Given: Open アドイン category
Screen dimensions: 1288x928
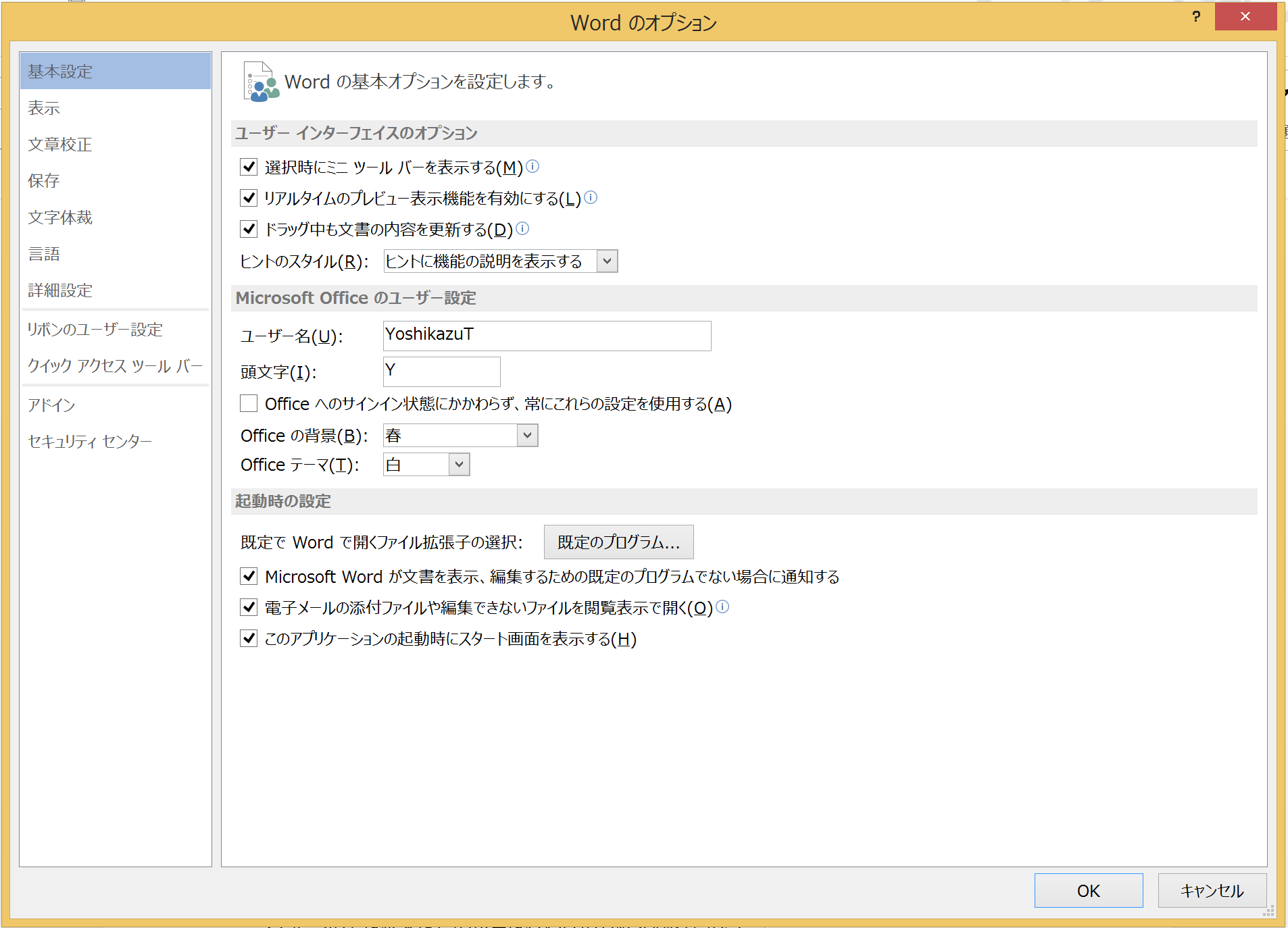Looking at the screenshot, I should (116, 405).
